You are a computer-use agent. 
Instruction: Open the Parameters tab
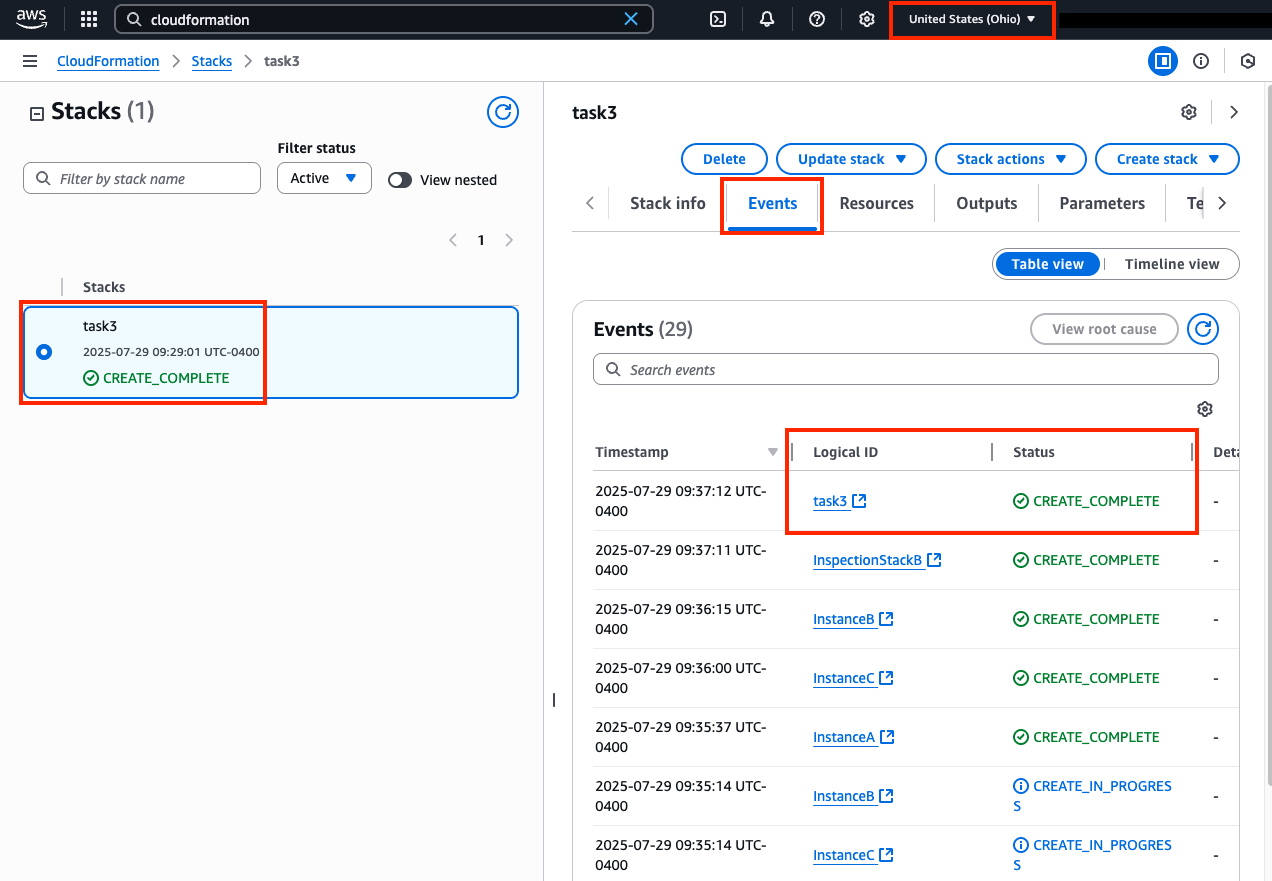(1102, 203)
